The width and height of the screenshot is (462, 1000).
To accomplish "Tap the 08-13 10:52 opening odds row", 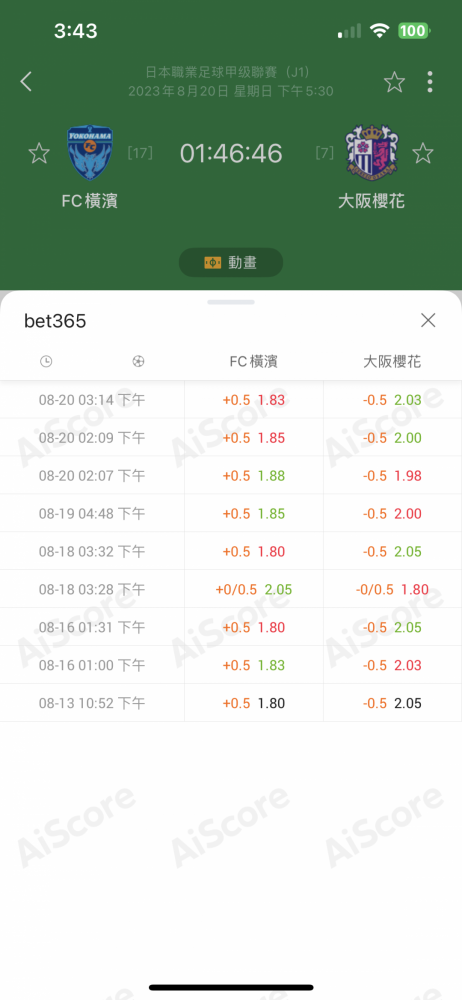I will click(x=231, y=703).
